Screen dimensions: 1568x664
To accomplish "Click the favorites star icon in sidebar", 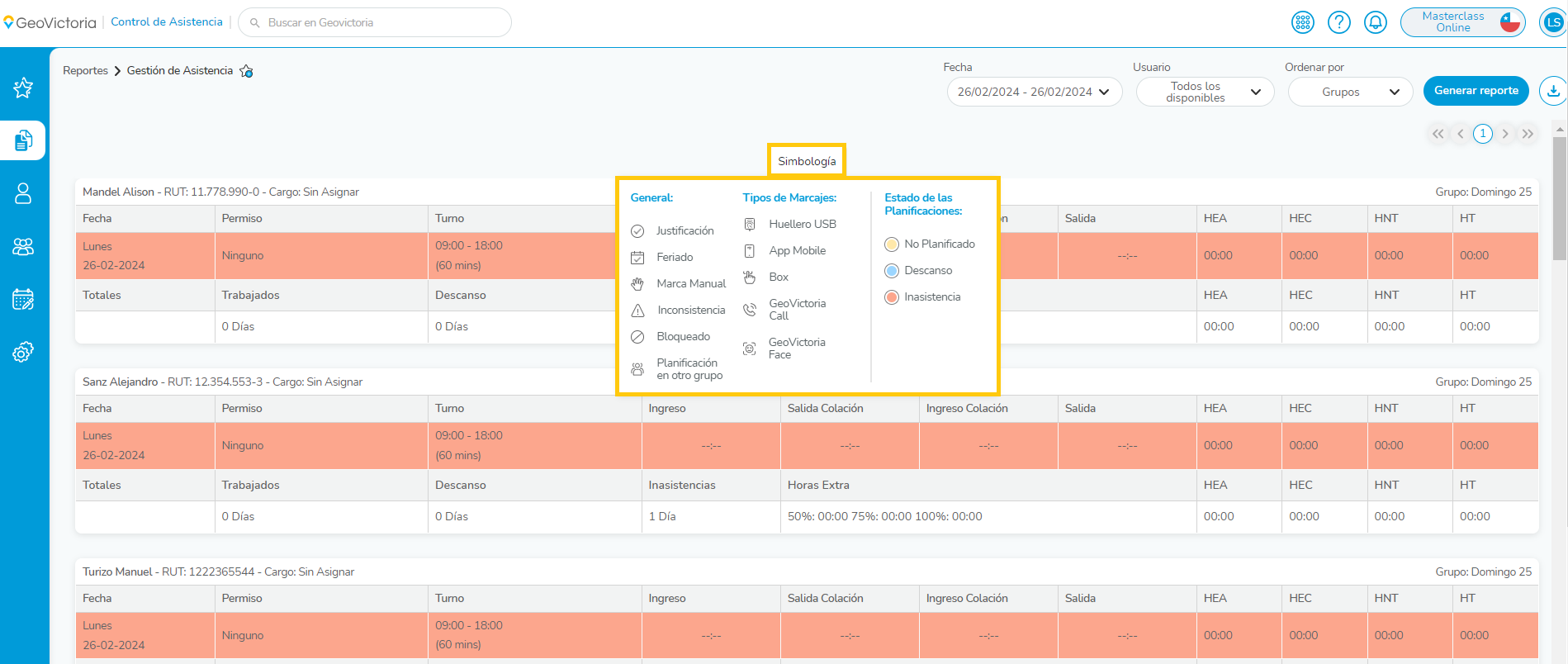I will point(23,88).
